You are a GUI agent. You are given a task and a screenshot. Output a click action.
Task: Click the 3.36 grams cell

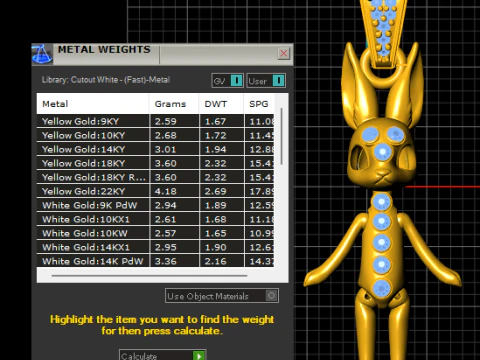click(x=174, y=261)
